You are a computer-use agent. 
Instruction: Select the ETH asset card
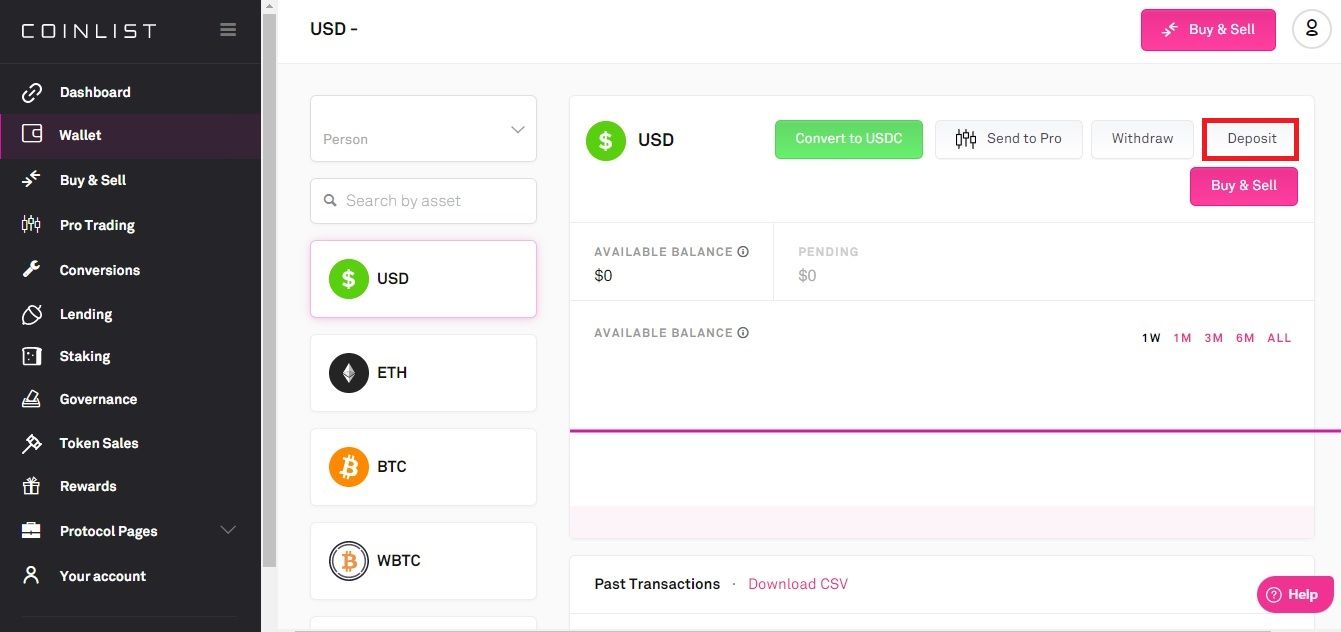click(423, 373)
